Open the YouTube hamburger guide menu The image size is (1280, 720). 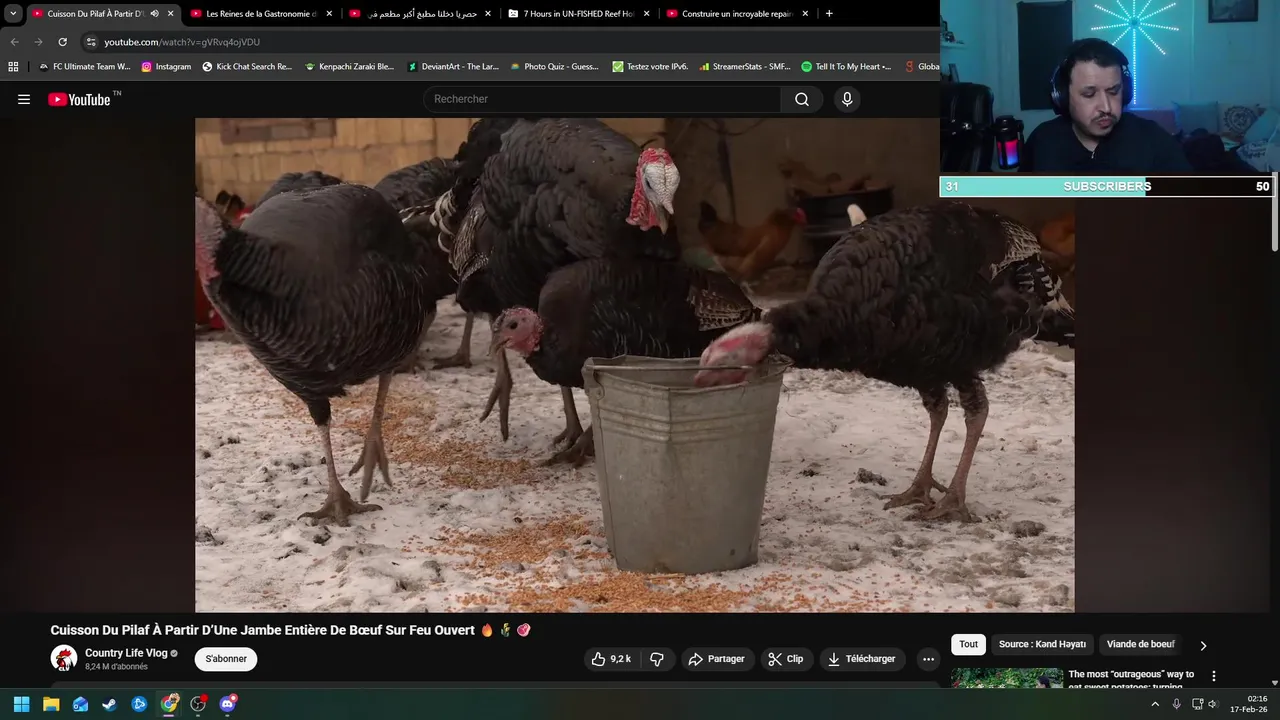coord(24,99)
